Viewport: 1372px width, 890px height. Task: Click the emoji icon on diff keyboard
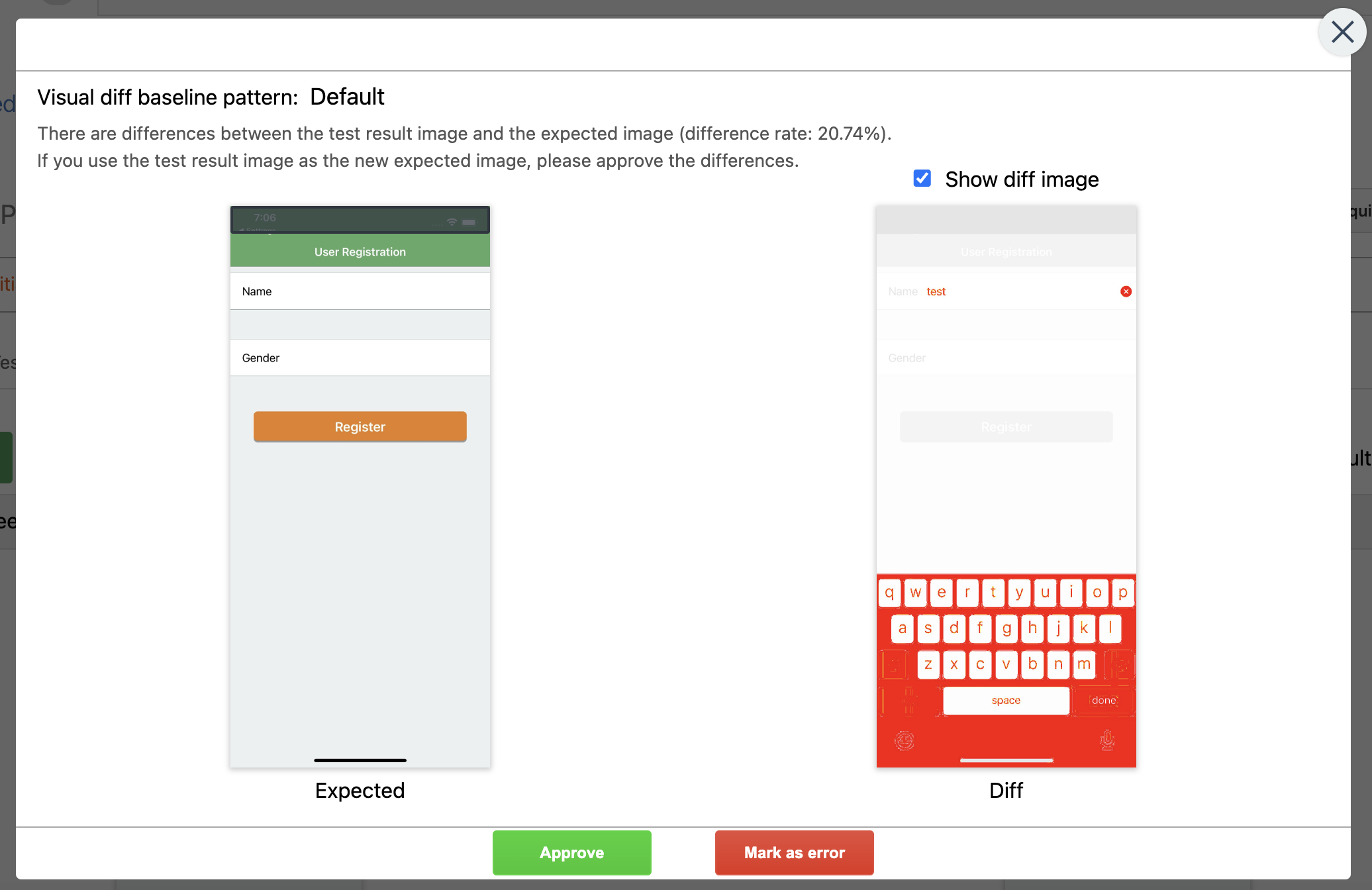click(x=905, y=740)
